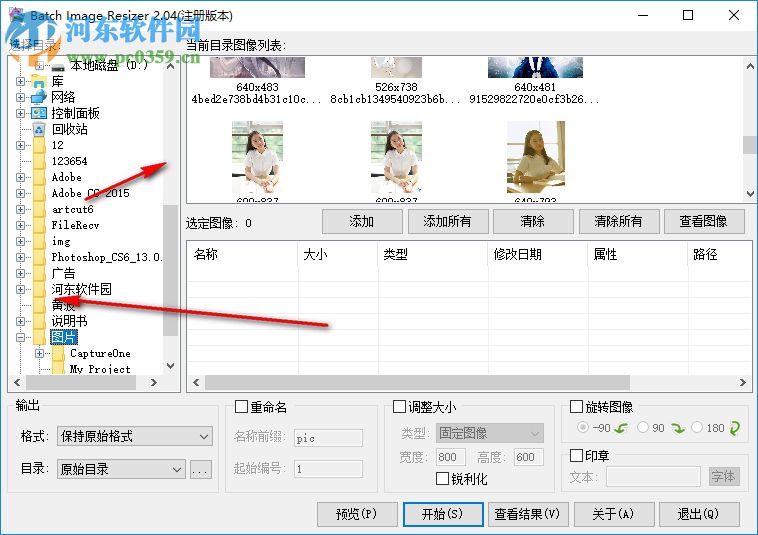Click the 添加所有 add all button
Viewport: 758px width, 535px height.
tap(448, 221)
